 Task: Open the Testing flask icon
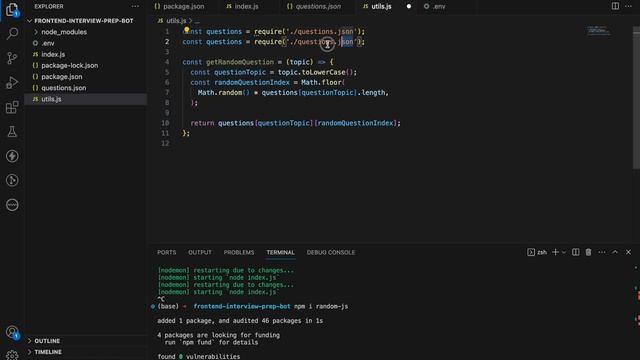click(x=12, y=132)
